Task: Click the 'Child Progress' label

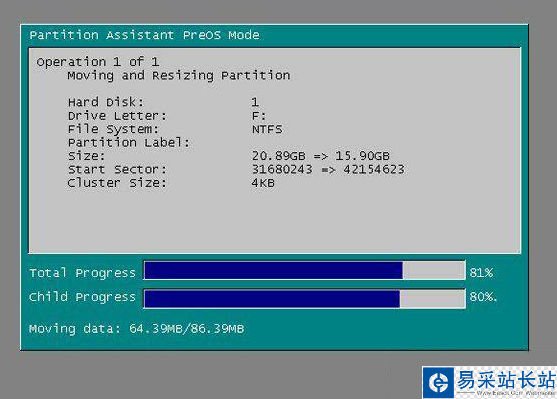Action: [82, 297]
